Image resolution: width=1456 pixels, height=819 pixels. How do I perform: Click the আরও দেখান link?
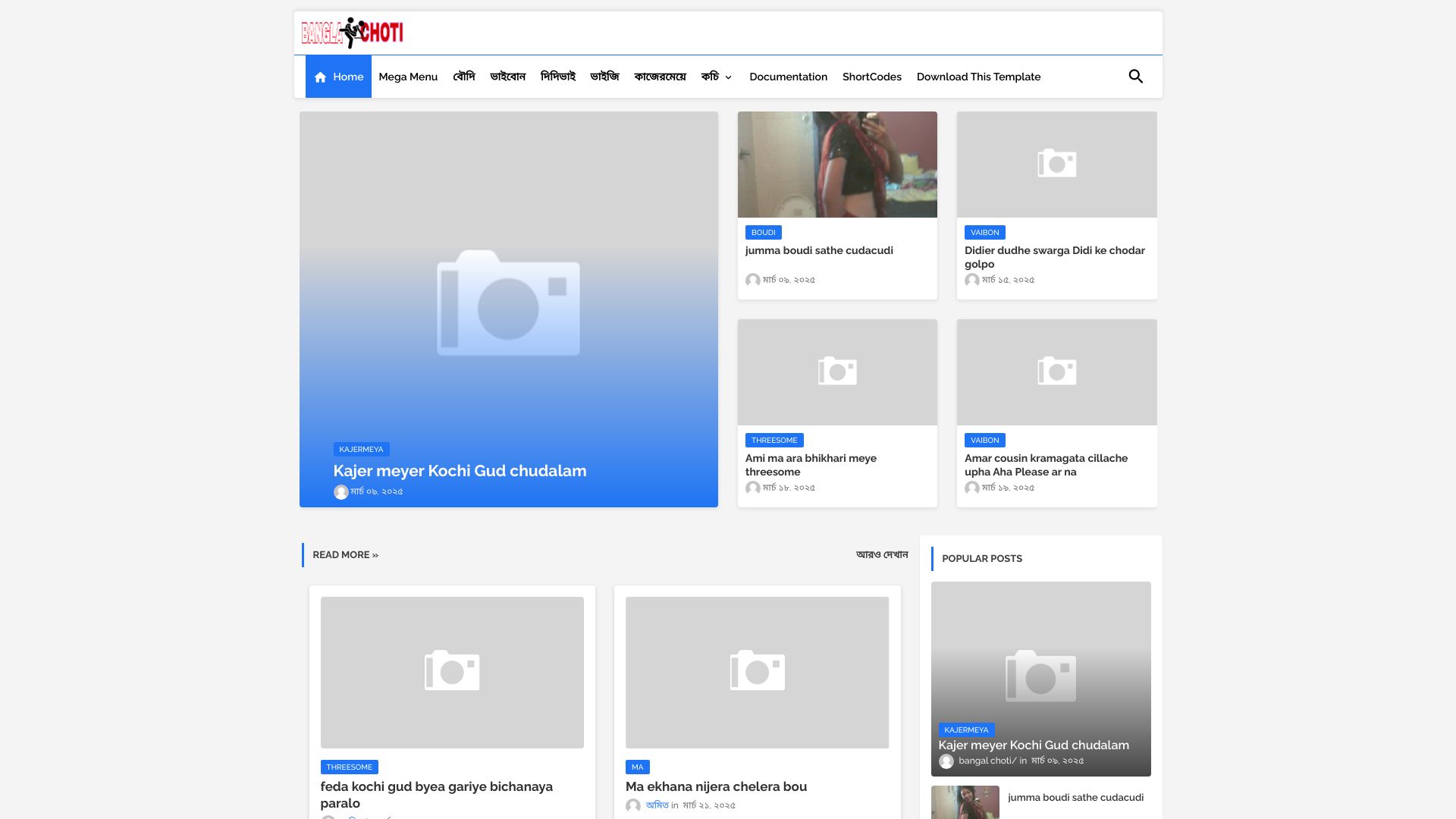point(881,555)
